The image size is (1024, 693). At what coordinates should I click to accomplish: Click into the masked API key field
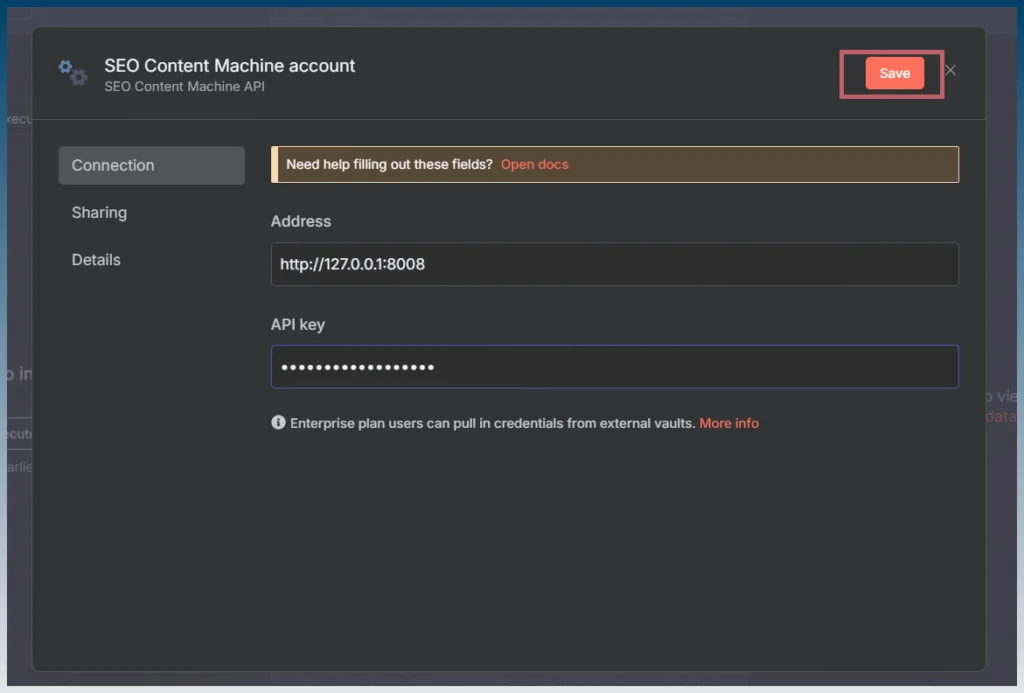tap(615, 366)
